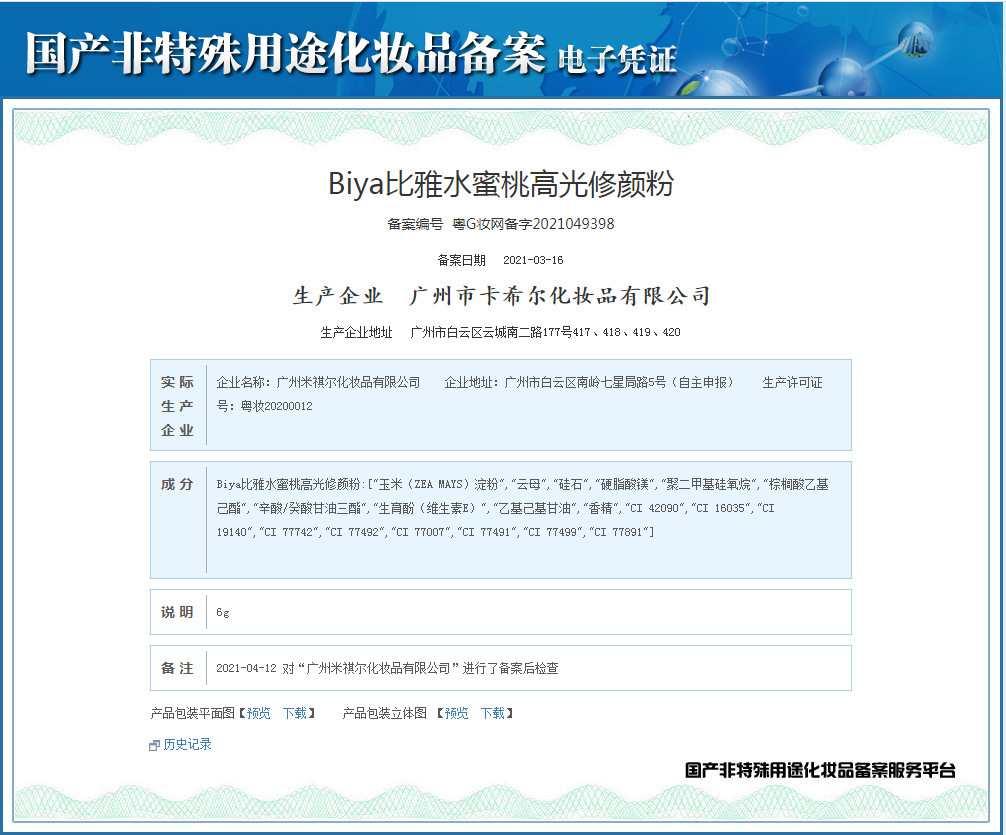Select the product title Biya比雅水蜜桃高光修颜粉
Viewport: 1006px width, 835px height.
click(501, 184)
